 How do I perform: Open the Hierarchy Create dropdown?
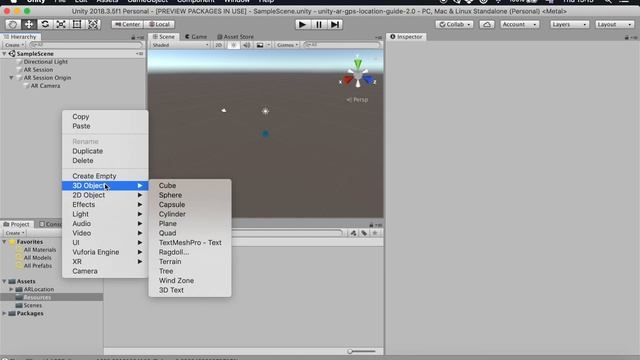pyautogui.click(x=14, y=45)
